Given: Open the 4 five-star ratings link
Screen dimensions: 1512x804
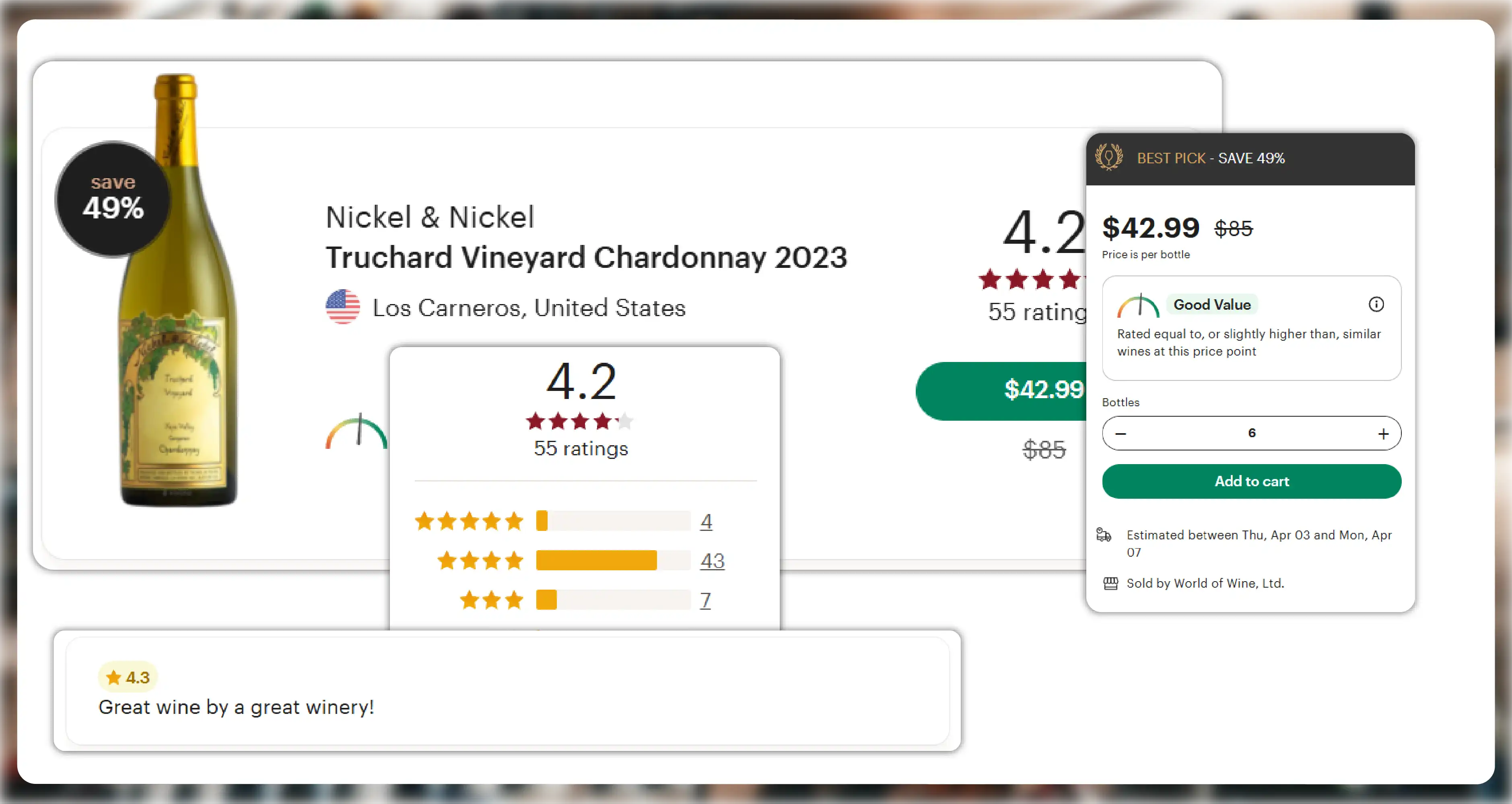Looking at the screenshot, I should click(x=706, y=521).
